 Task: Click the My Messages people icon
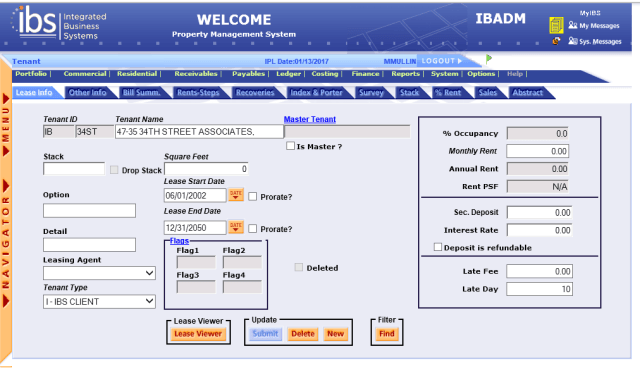573,25
